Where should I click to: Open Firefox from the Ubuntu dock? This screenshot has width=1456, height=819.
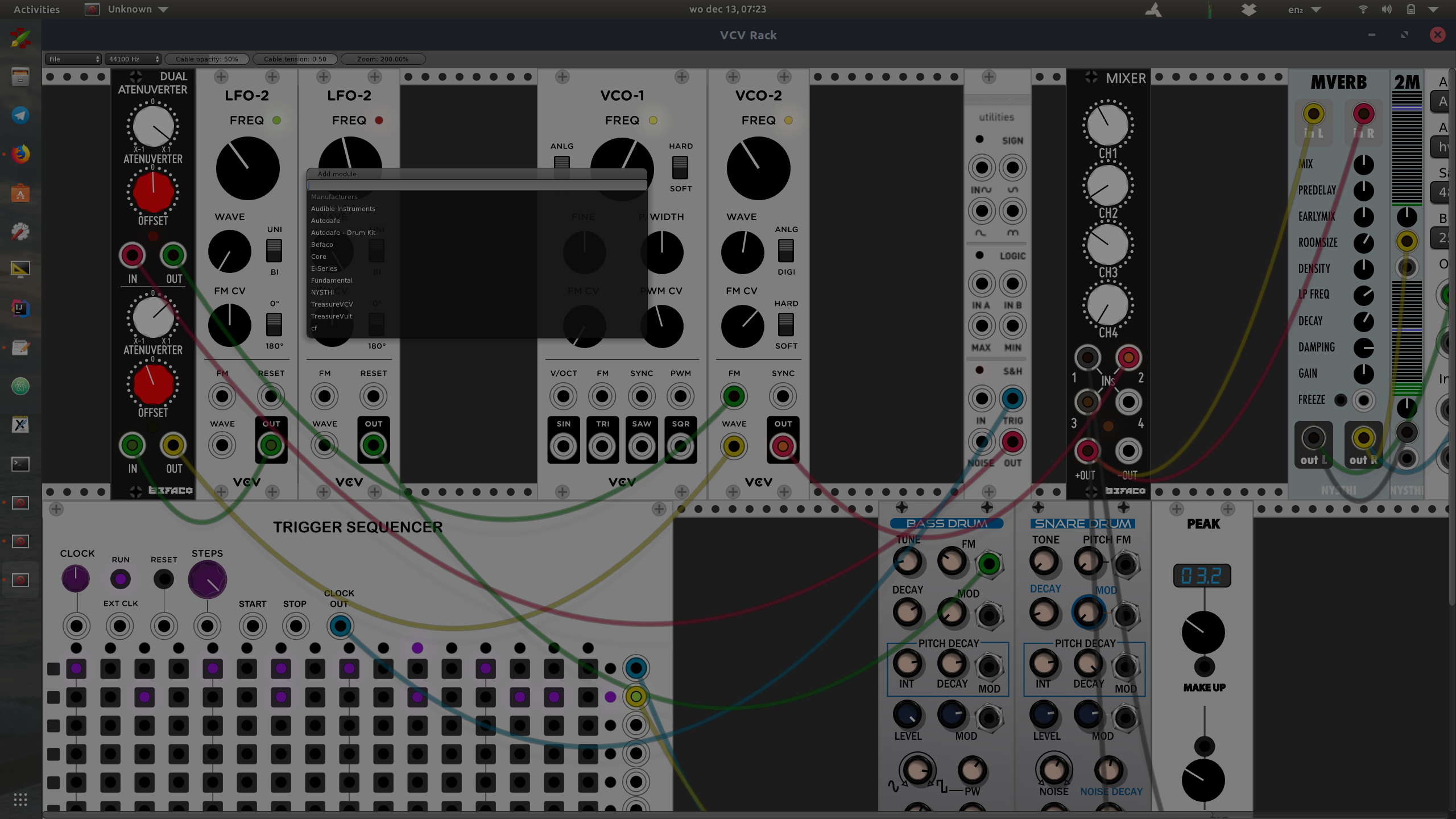click(20, 154)
